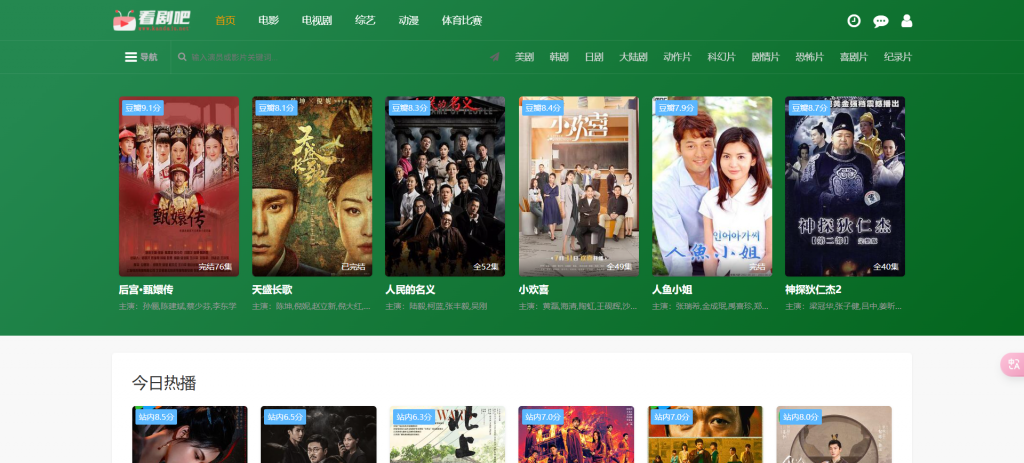Open the 综艺 menu item

365,21
